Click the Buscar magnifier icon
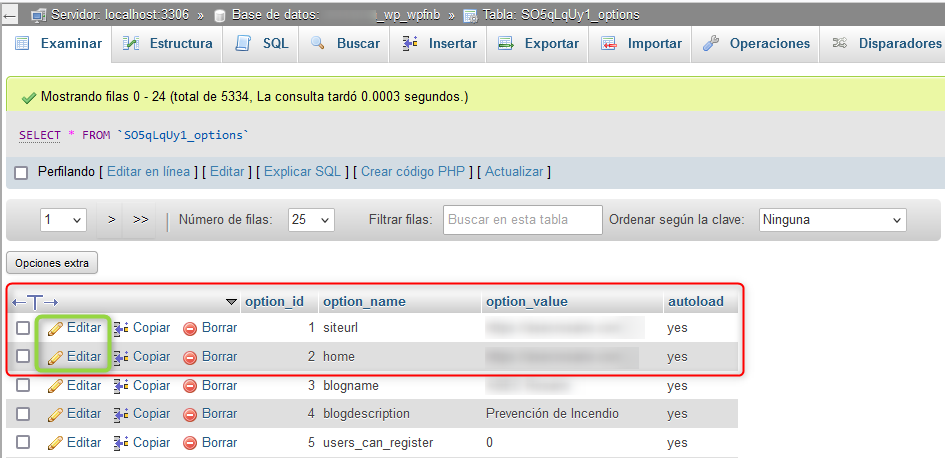945x458 pixels. coord(318,44)
